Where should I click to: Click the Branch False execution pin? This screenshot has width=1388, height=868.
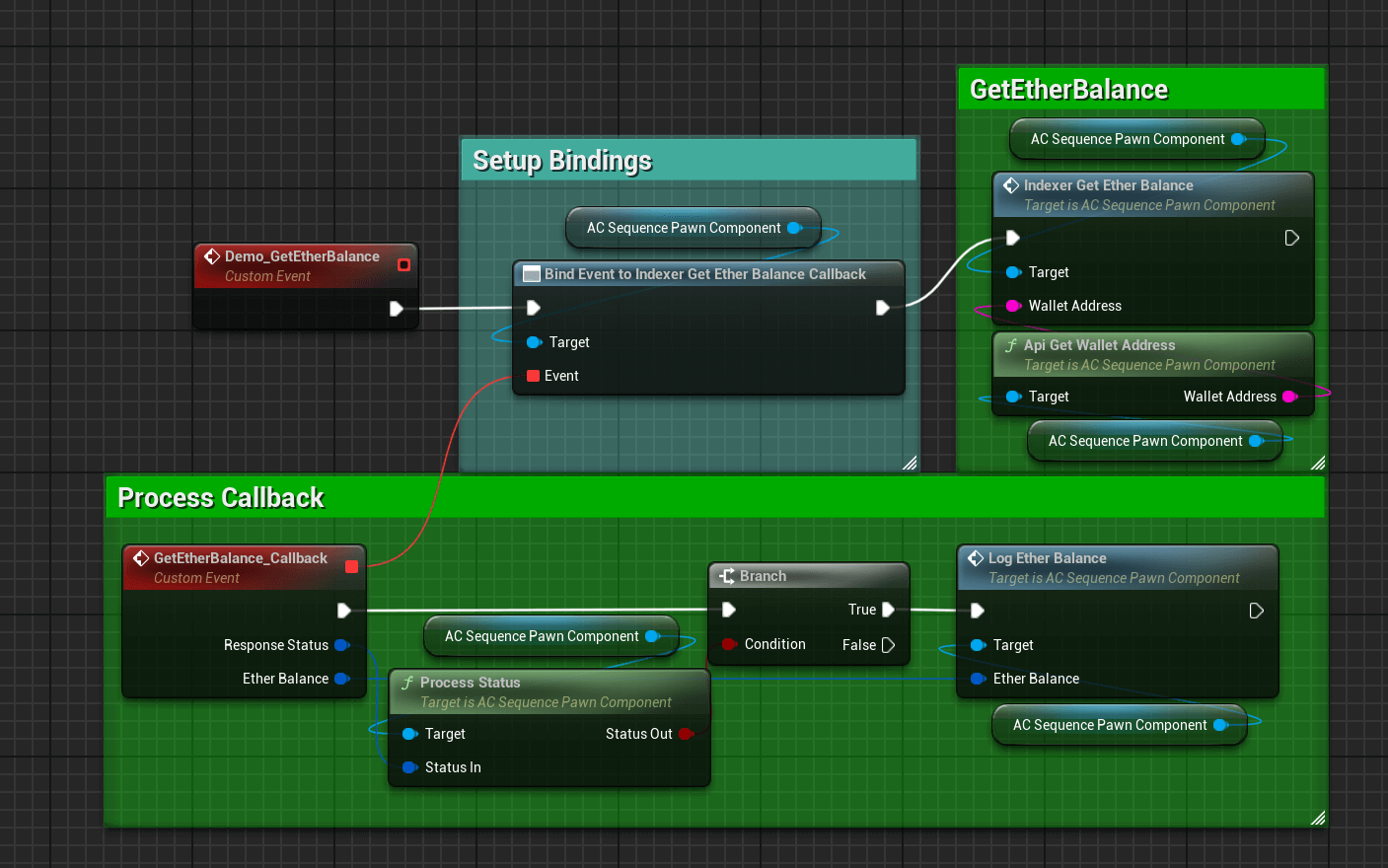coord(888,645)
